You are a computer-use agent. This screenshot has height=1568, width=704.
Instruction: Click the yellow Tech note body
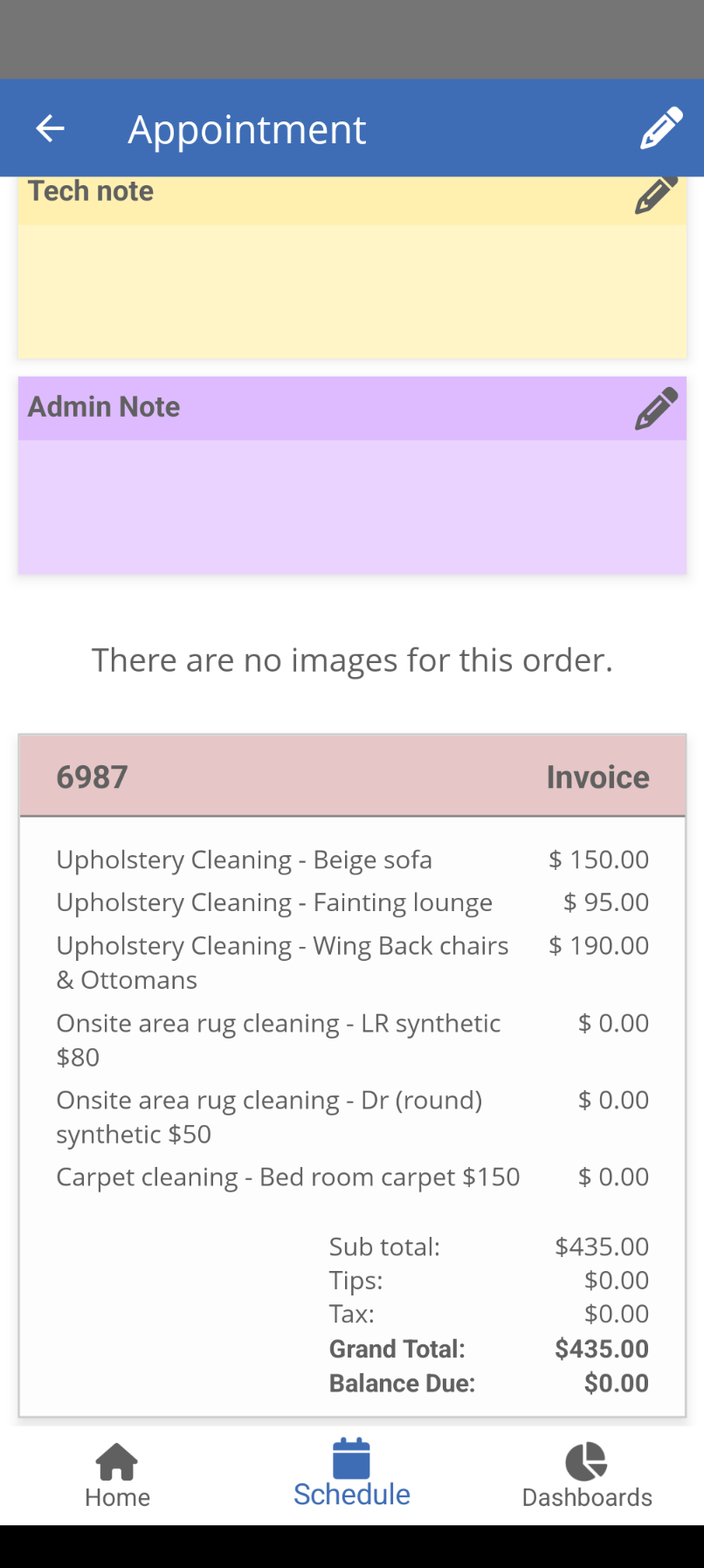352,291
